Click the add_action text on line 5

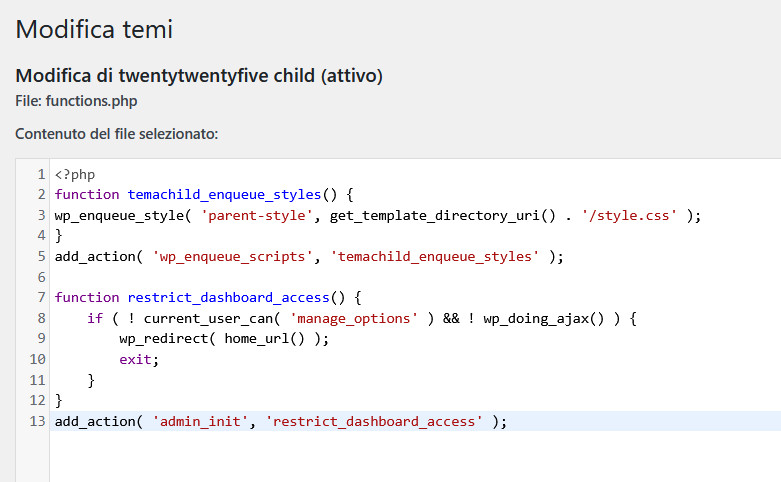click(95, 256)
